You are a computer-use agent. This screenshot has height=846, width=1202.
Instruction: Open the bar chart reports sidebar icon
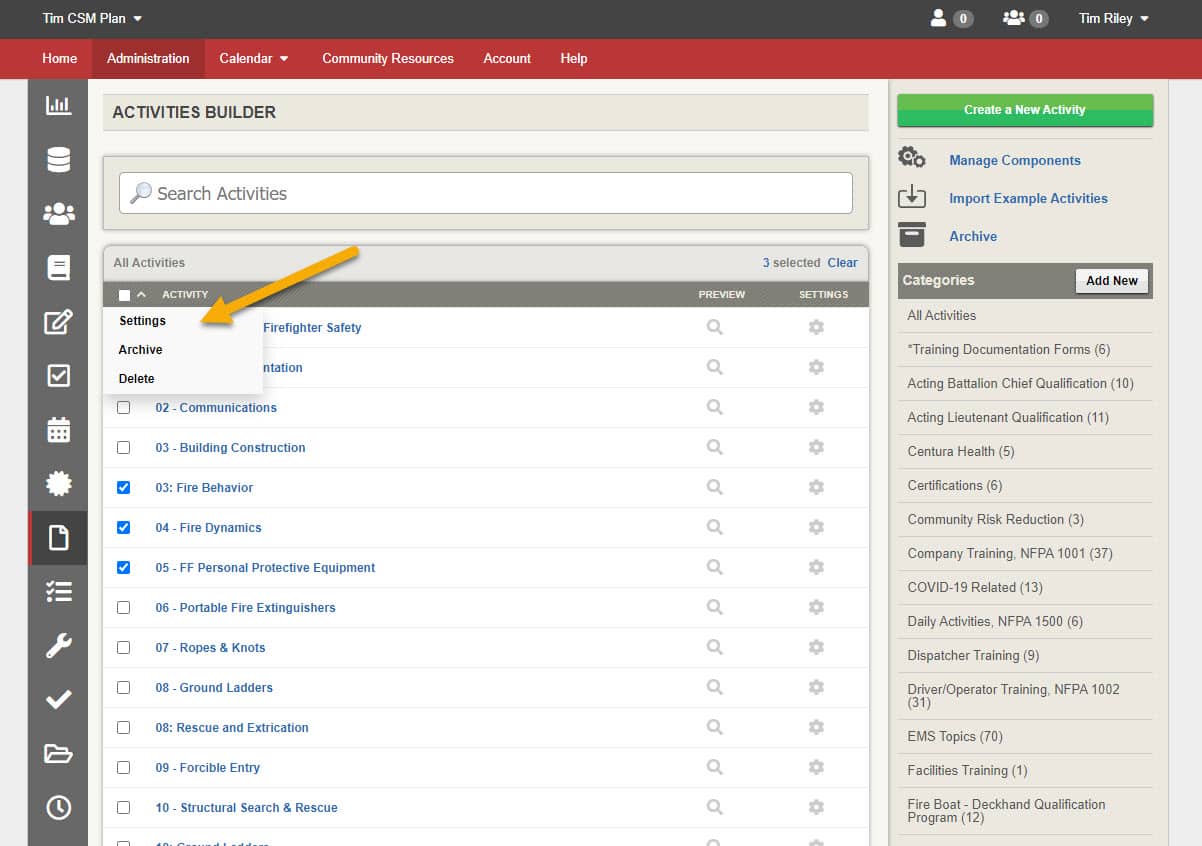click(x=58, y=105)
